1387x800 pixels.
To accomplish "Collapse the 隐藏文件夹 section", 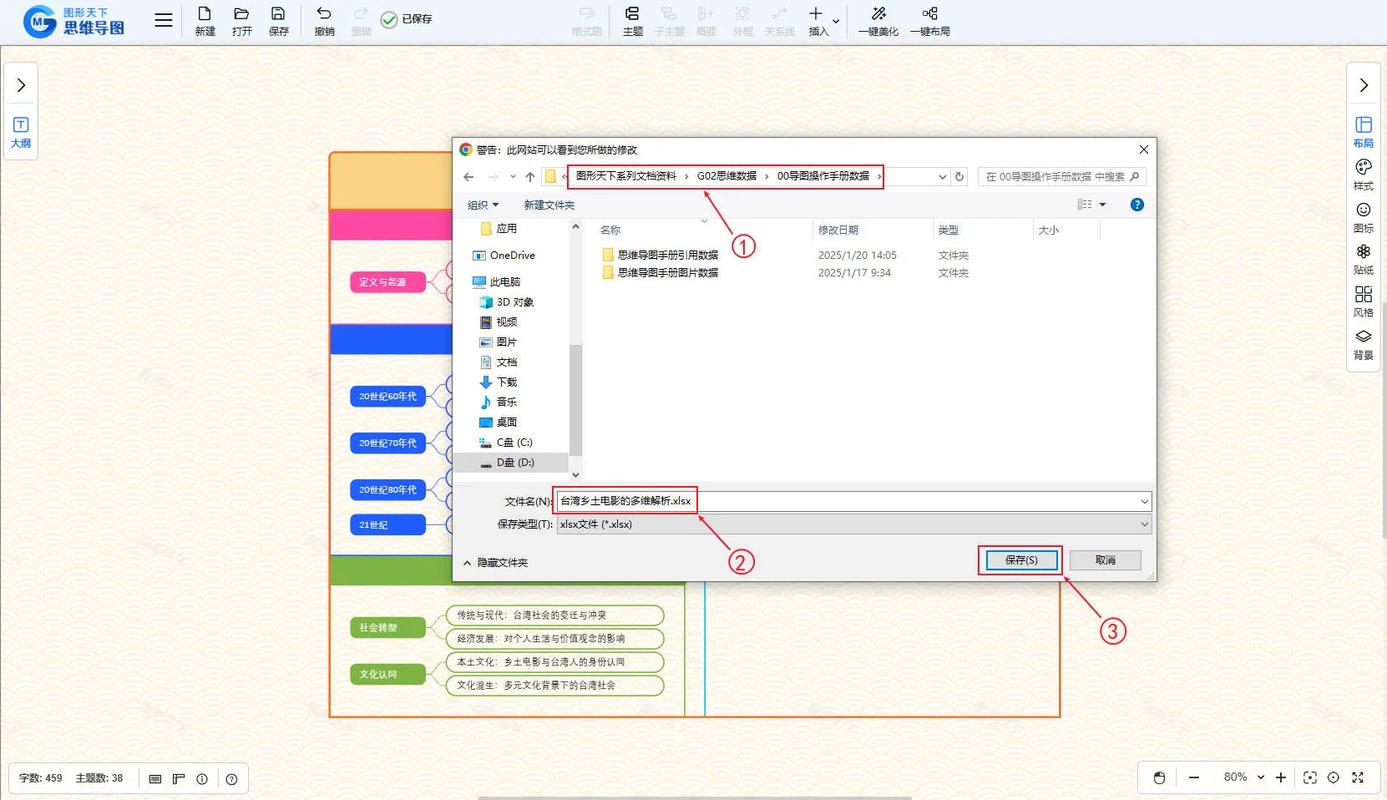I will point(496,562).
